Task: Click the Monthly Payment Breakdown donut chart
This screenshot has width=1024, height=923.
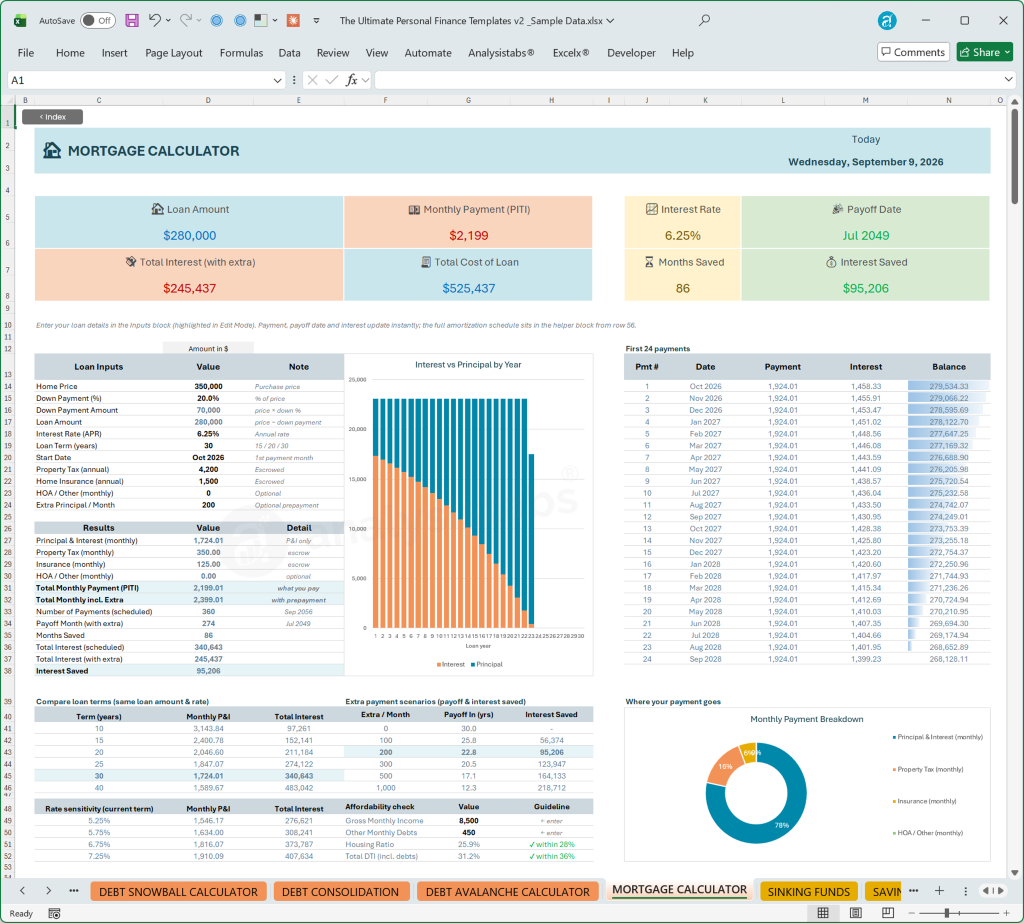Action: click(756, 793)
